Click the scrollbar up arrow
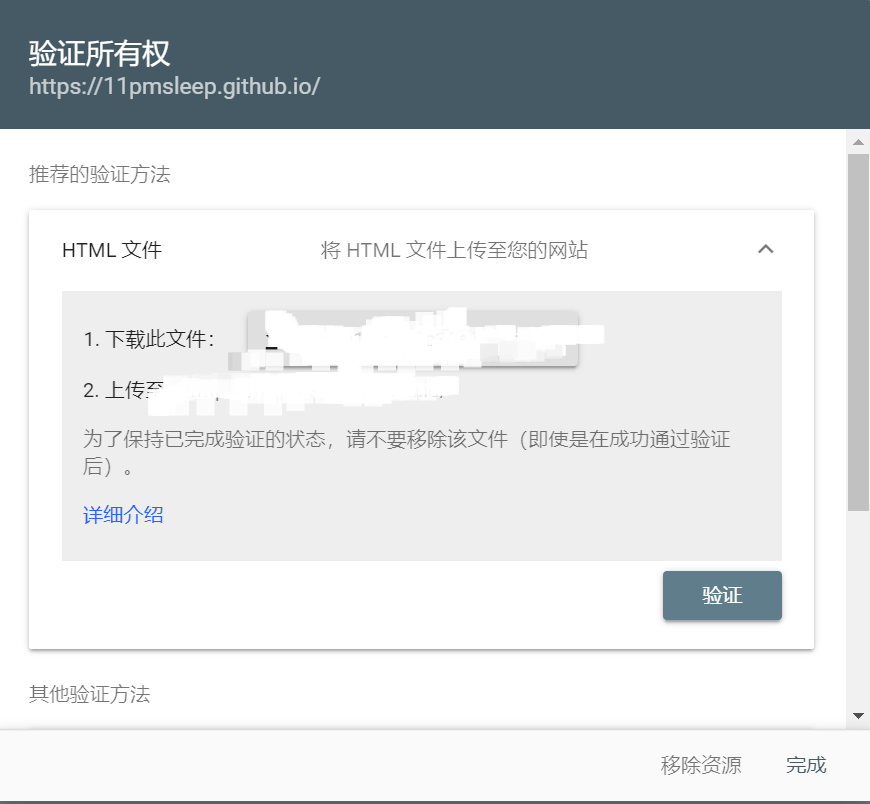Screen dimensions: 870x804 [858, 142]
